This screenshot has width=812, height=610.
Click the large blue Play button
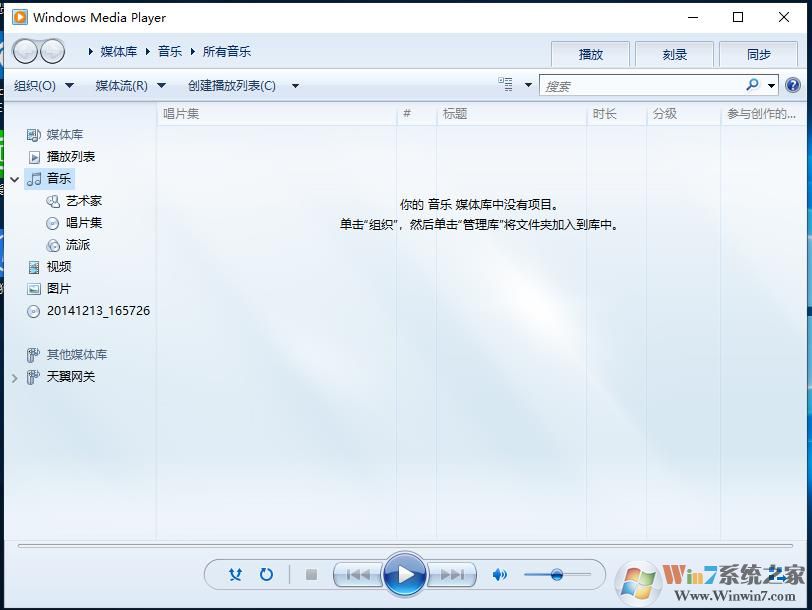click(405, 574)
